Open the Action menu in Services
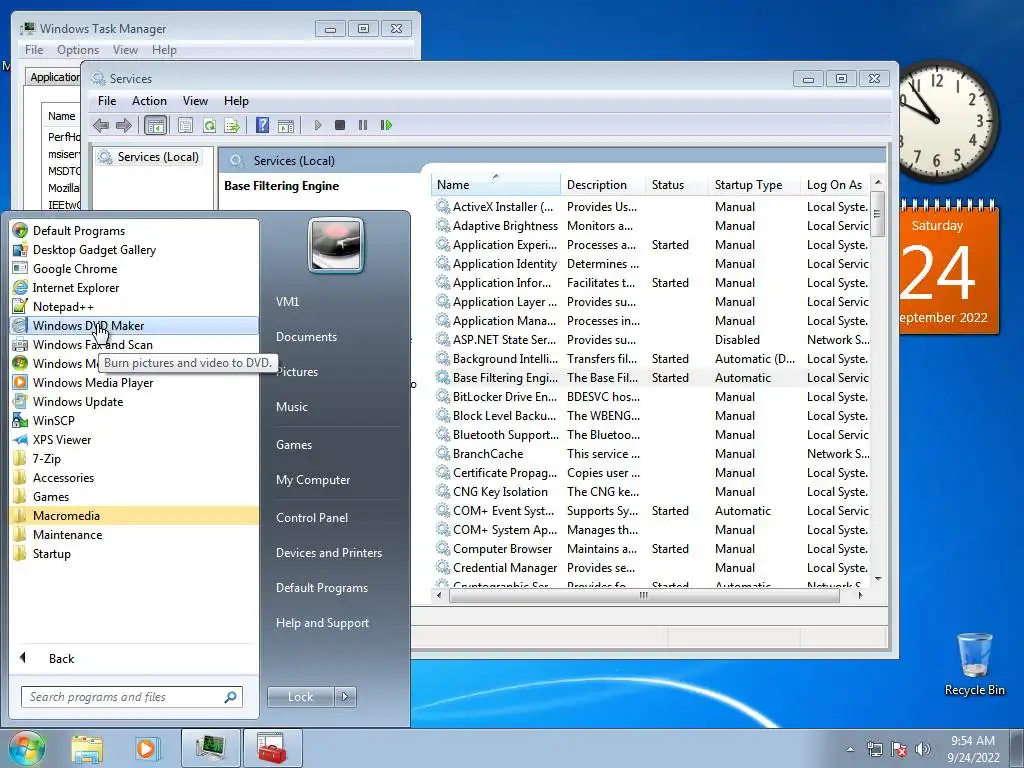The width and height of the screenshot is (1024, 768). click(149, 101)
